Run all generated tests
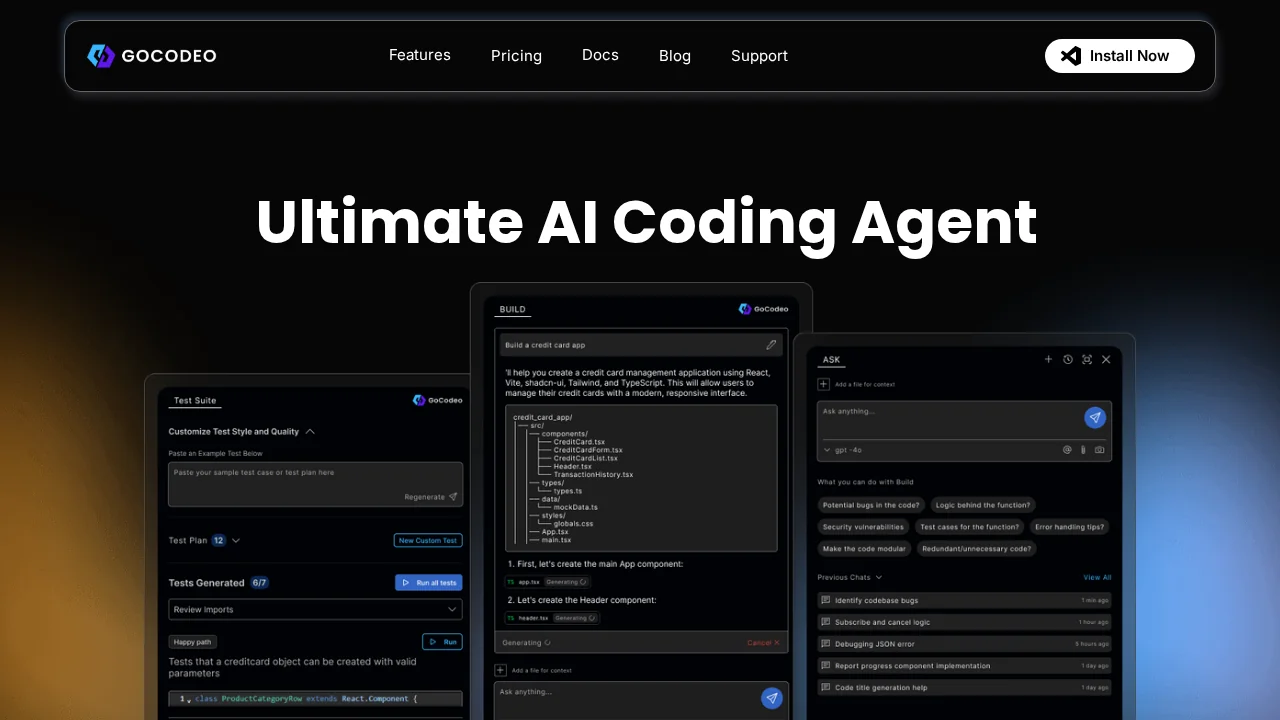The width and height of the screenshot is (1280, 720). click(x=428, y=582)
